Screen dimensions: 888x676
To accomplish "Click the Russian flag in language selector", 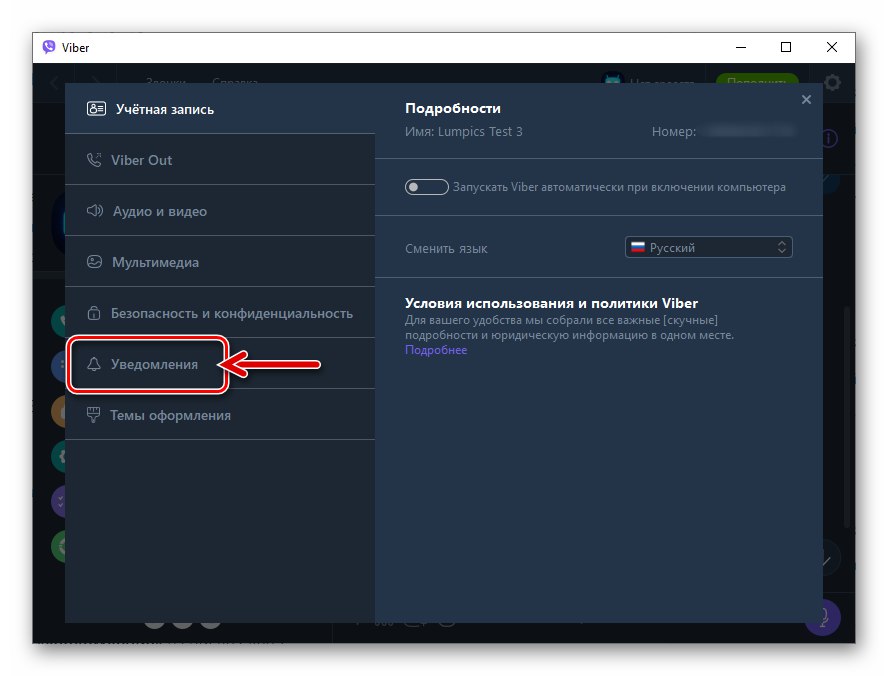I will pyautogui.click(x=636, y=247).
